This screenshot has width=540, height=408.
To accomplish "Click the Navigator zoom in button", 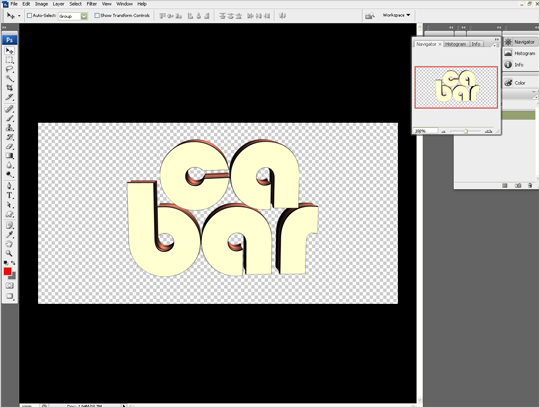I will (x=488, y=131).
